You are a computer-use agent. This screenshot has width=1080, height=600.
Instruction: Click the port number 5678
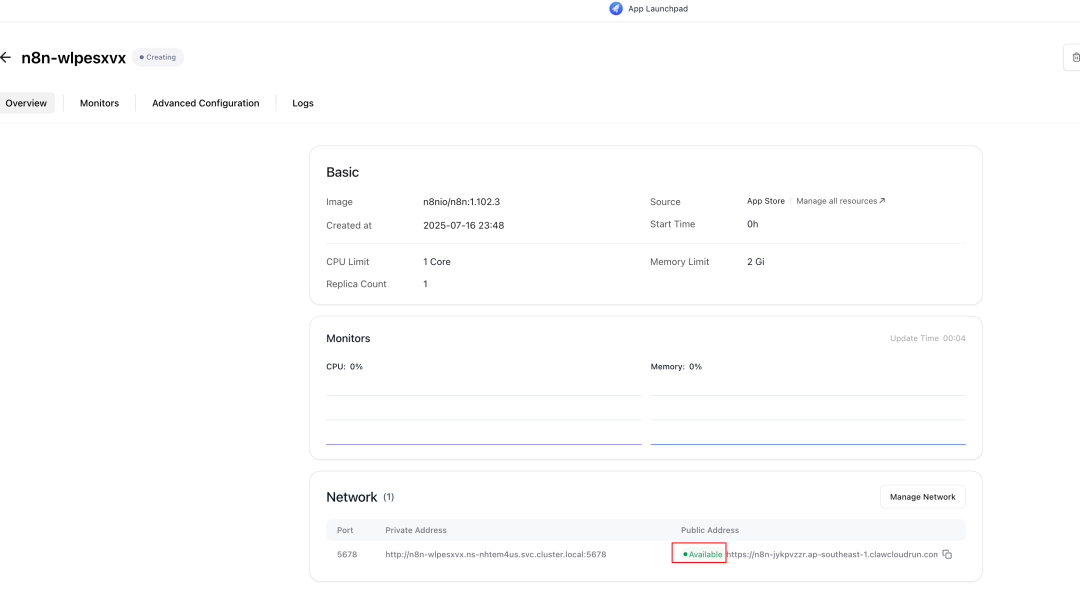coord(346,554)
